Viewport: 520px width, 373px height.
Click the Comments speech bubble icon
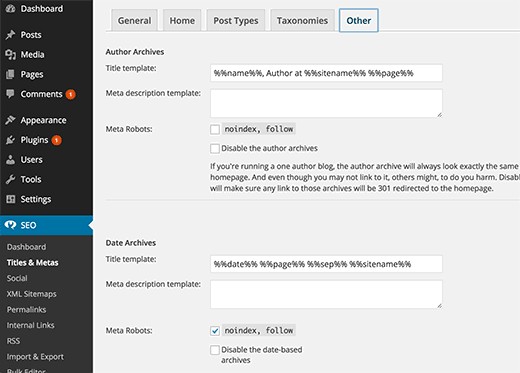(x=10, y=94)
